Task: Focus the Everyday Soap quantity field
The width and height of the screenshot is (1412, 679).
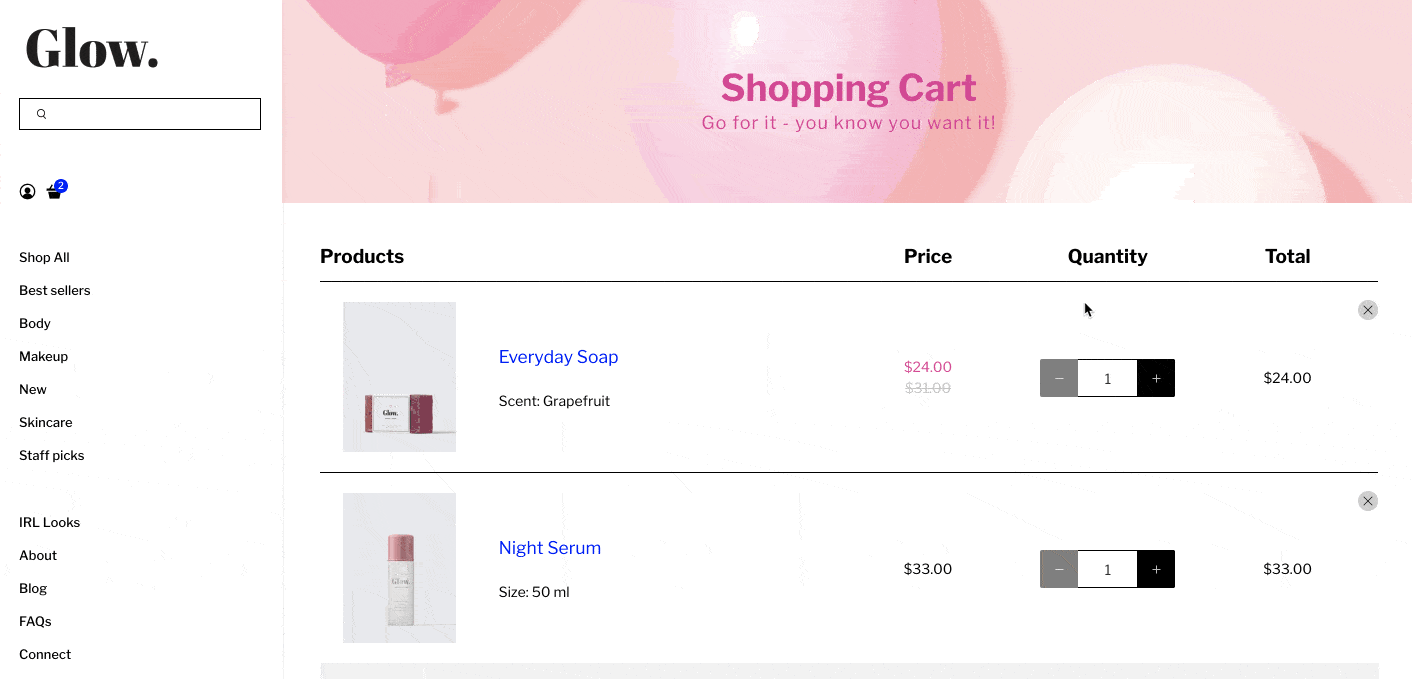Action: (x=1107, y=378)
